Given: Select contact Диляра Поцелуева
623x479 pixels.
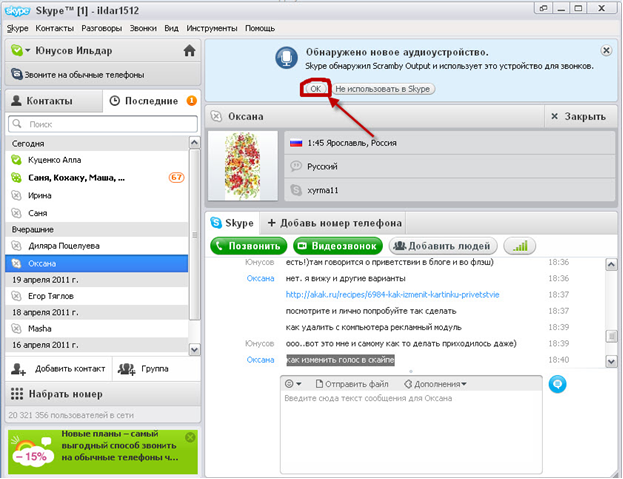Looking at the screenshot, I should 97,246.
